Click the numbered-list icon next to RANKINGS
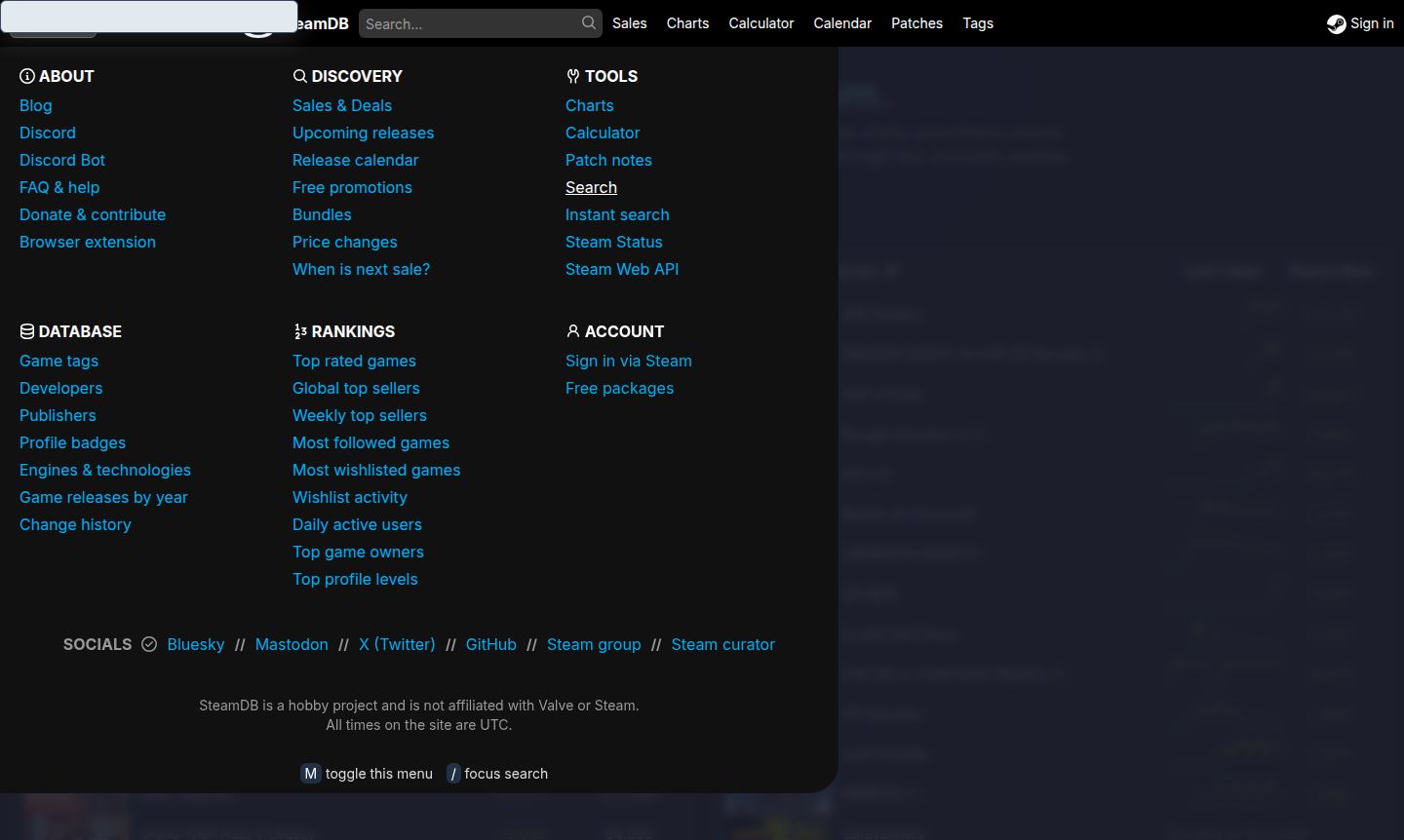 tap(299, 330)
